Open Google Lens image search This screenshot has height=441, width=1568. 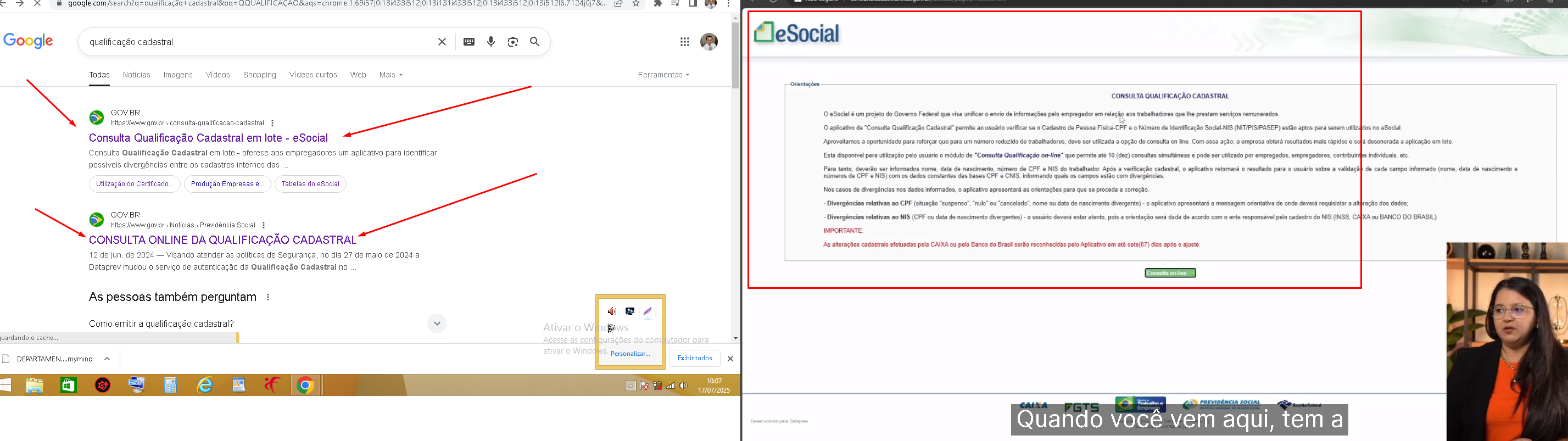pyautogui.click(x=513, y=42)
